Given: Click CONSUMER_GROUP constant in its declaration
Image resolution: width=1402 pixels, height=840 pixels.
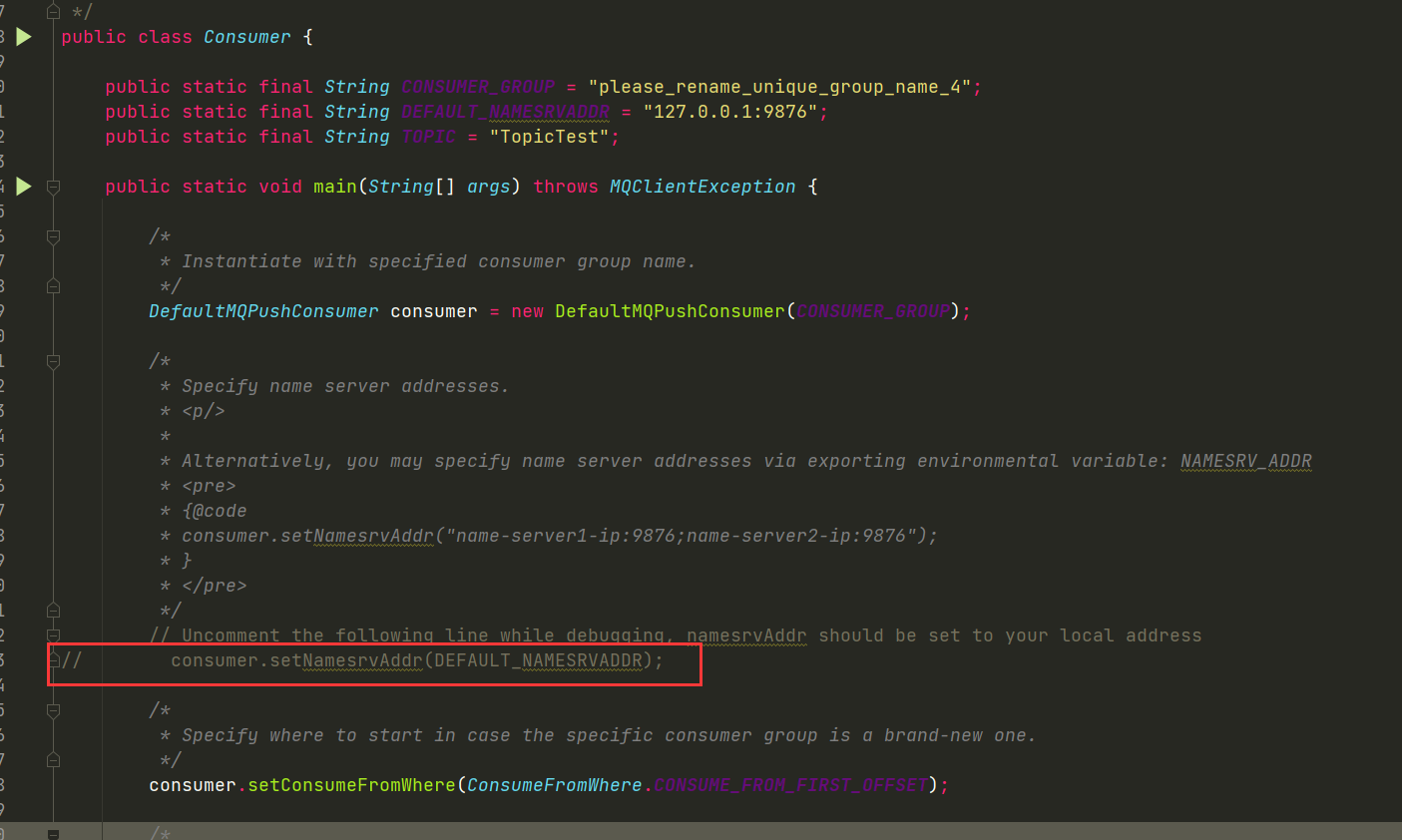Looking at the screenshot, I should point(478,87).
